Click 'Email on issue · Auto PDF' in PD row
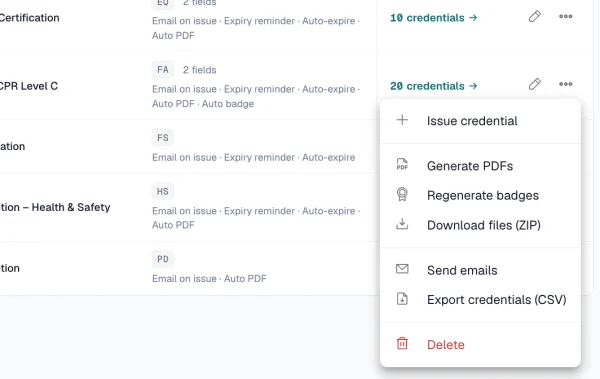600x379 pixels. pos(209,278)
